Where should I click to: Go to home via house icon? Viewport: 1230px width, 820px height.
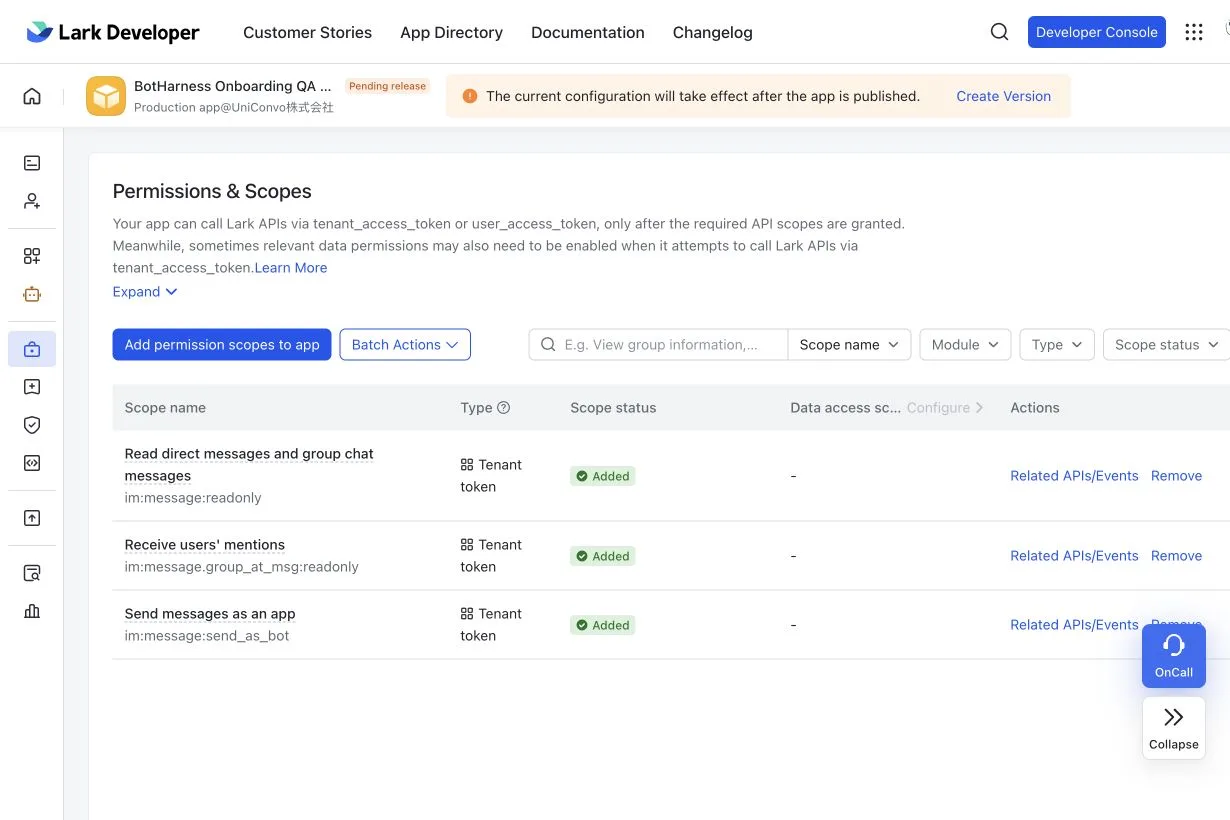coord(32,96)
